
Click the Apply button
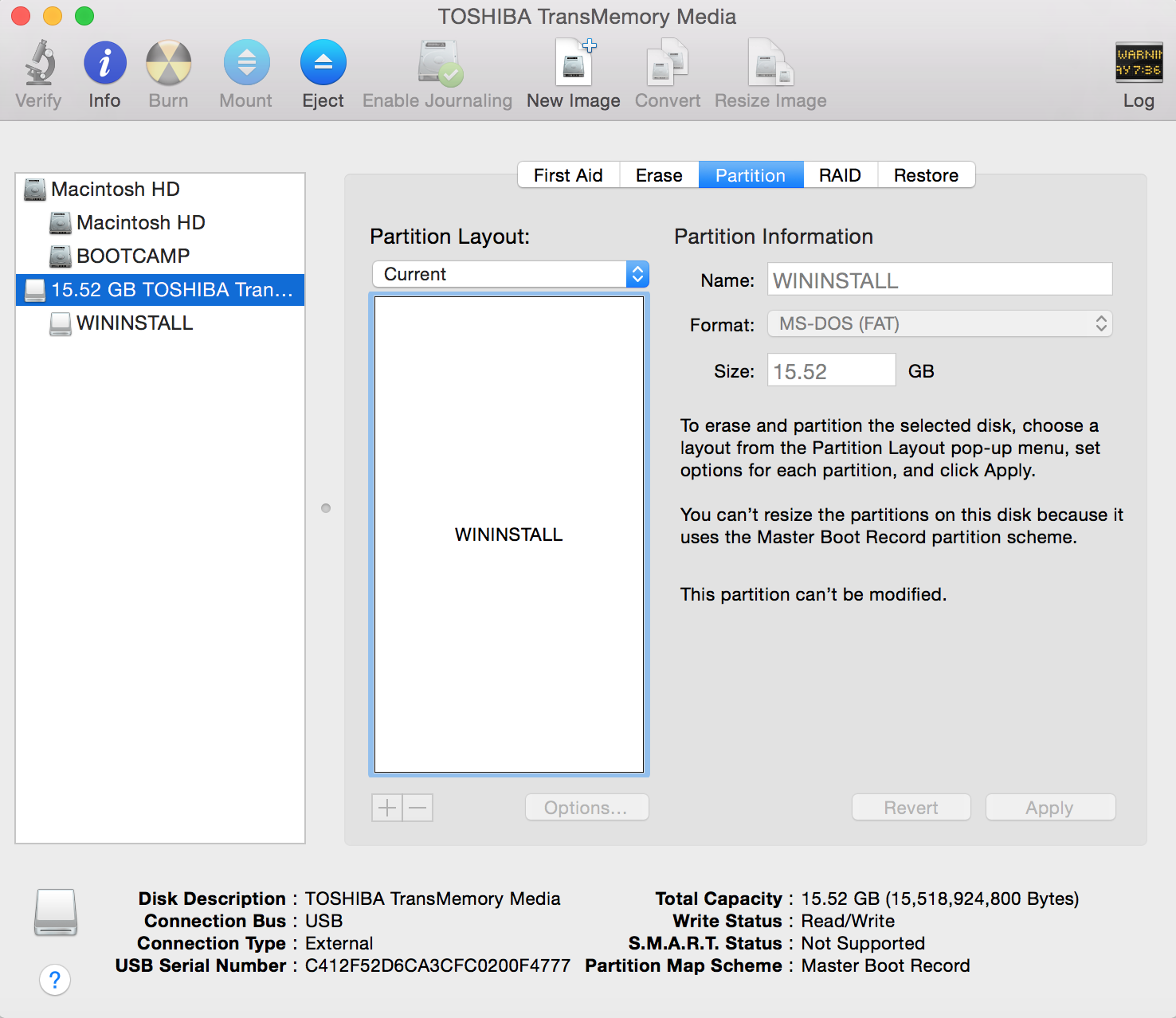[1050, 808]
